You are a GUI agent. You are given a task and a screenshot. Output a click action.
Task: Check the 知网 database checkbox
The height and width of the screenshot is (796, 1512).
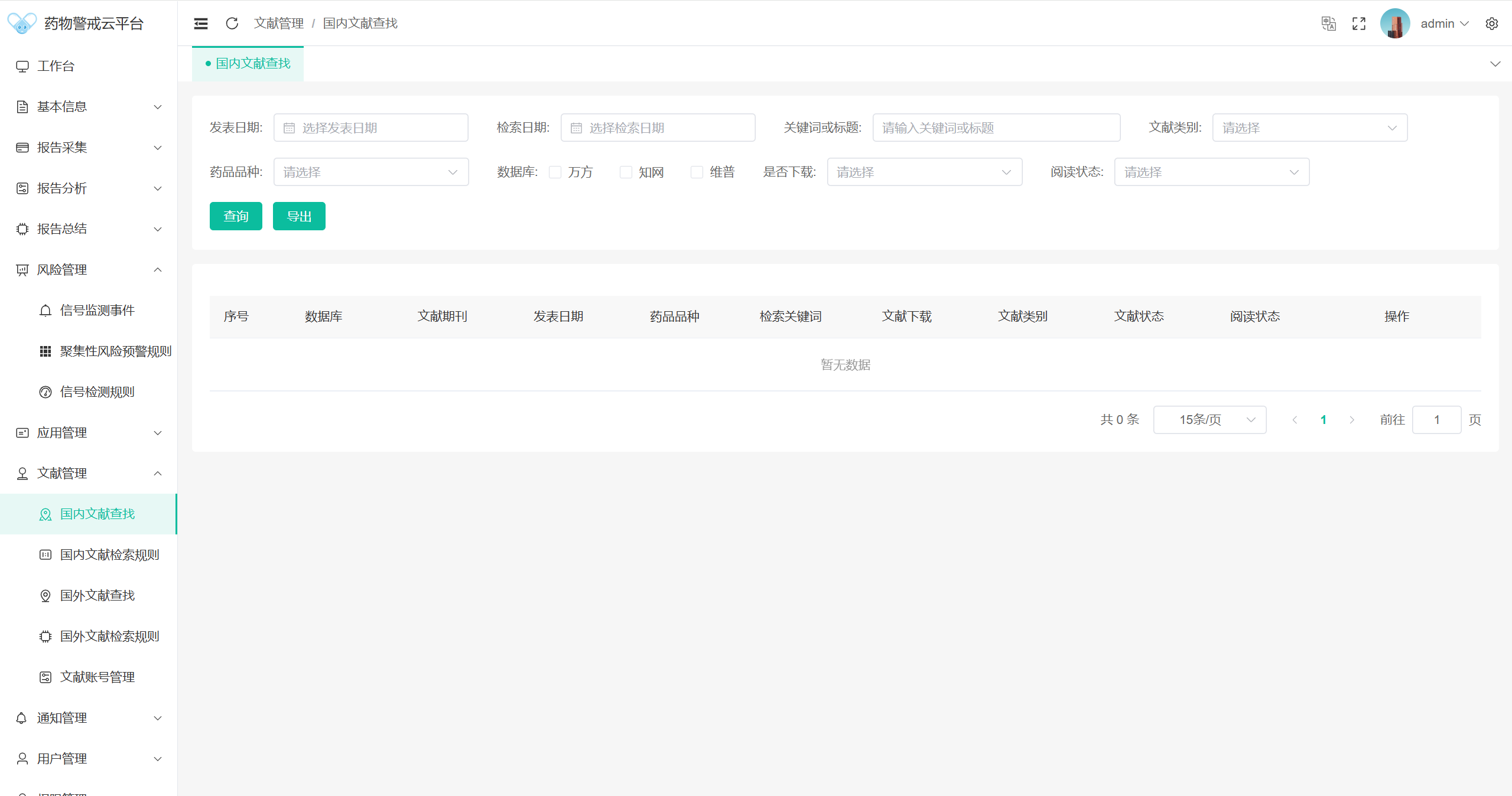click(x=626, y=172)
